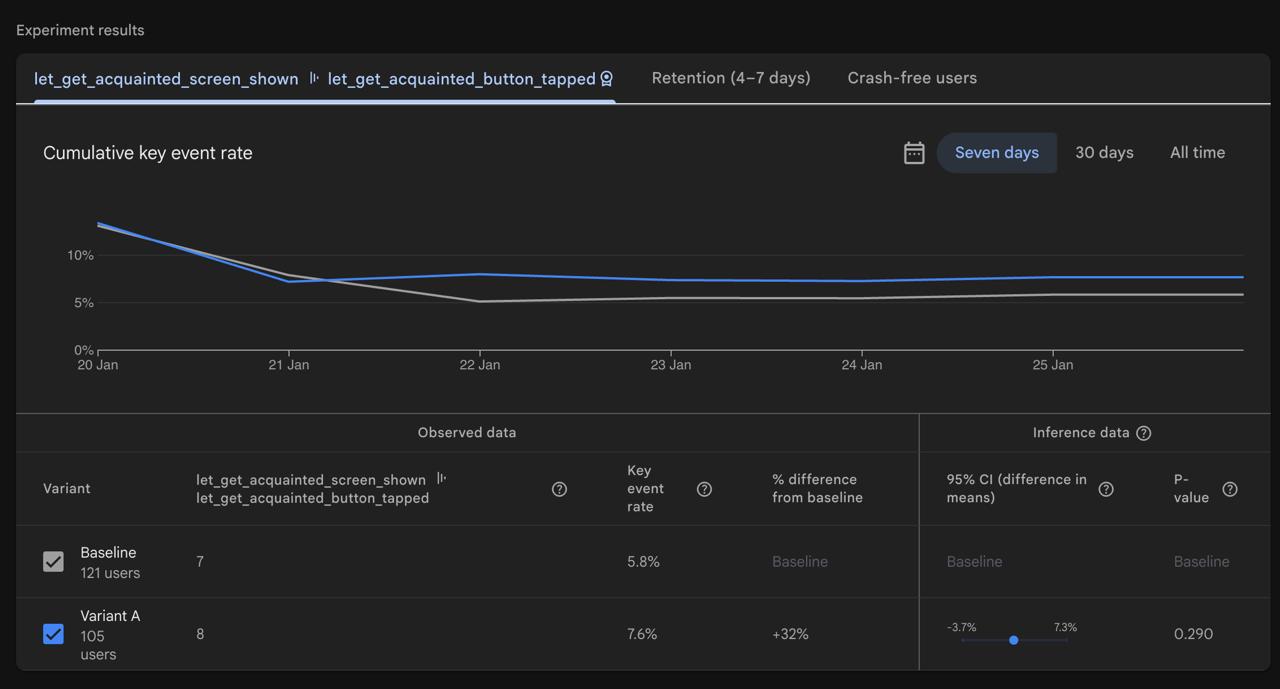
Task: Click help icon for the funnel metric column
Action: (559, 489)
